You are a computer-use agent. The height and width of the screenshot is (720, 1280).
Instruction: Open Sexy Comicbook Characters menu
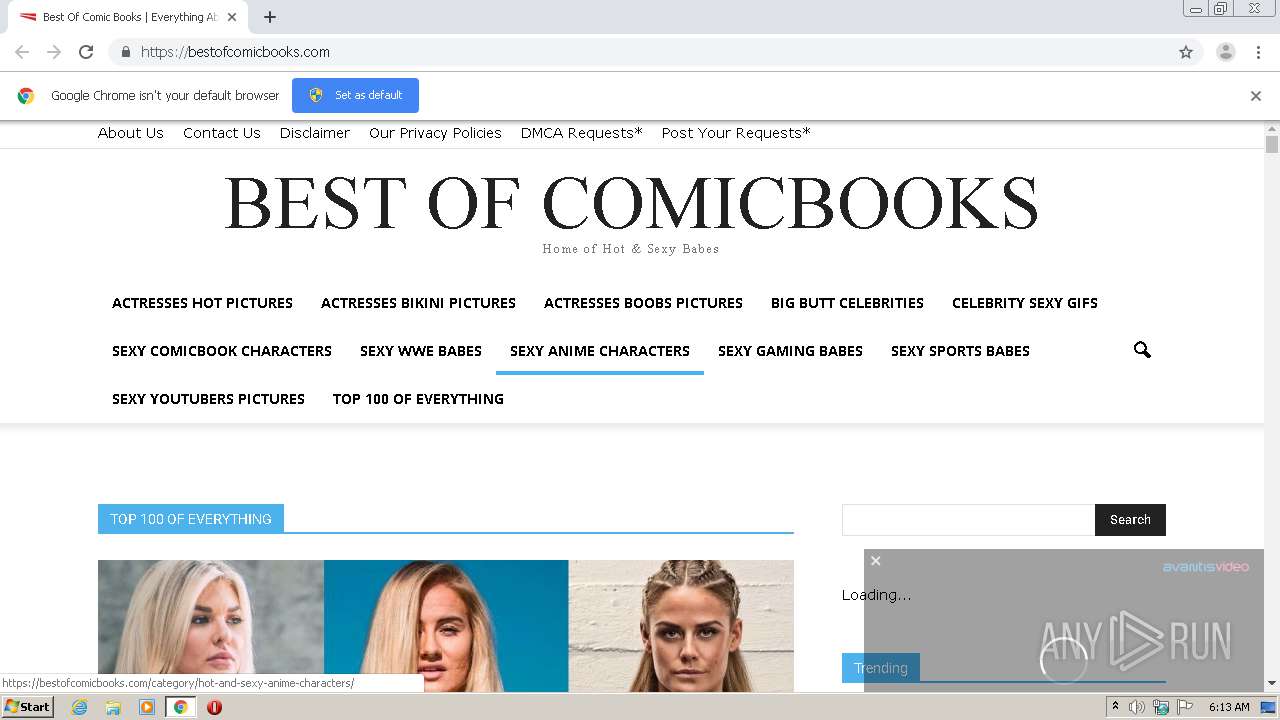pyautogui.click(x=222, y=351)
